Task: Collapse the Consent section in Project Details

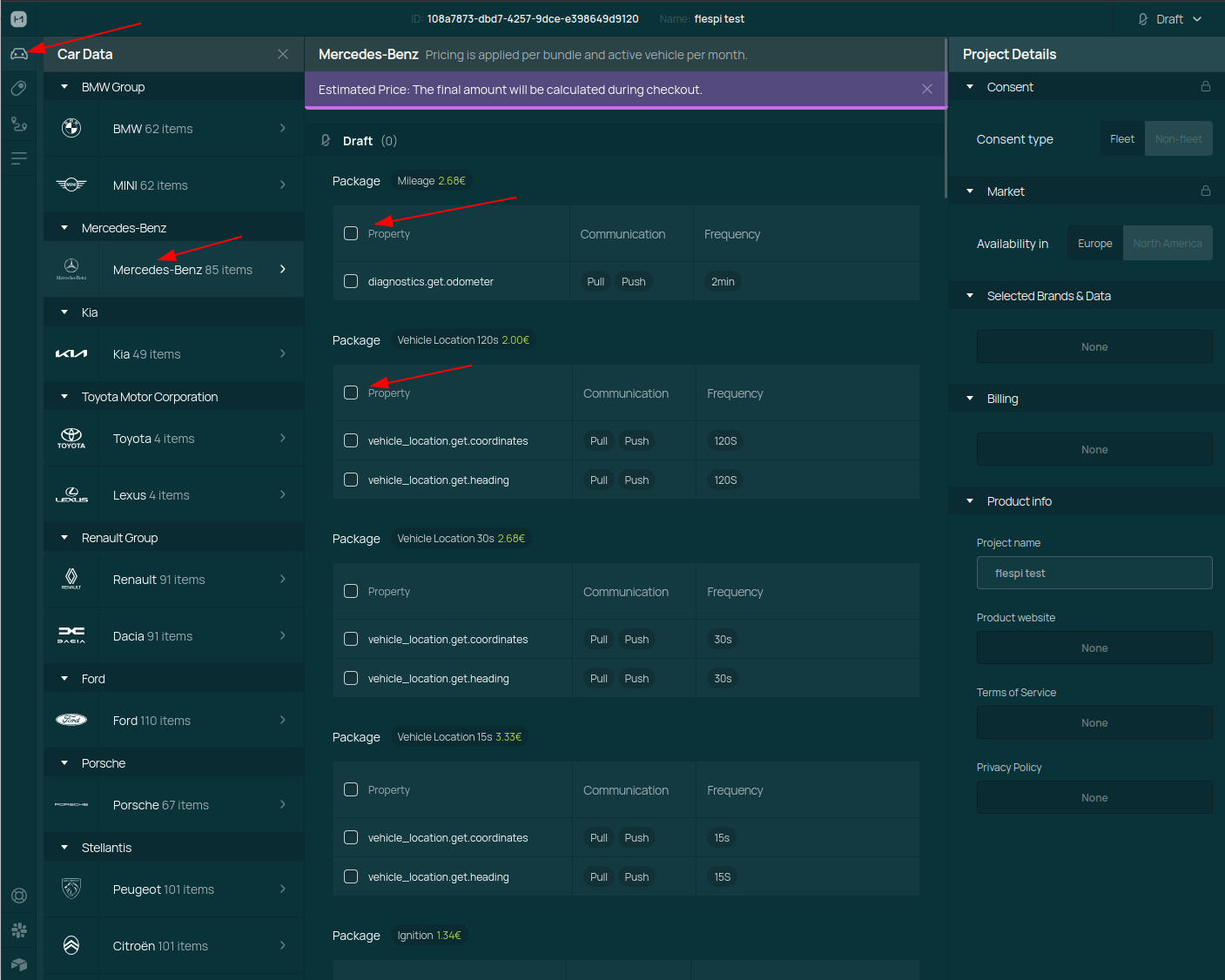Action: tap(970, 87)
